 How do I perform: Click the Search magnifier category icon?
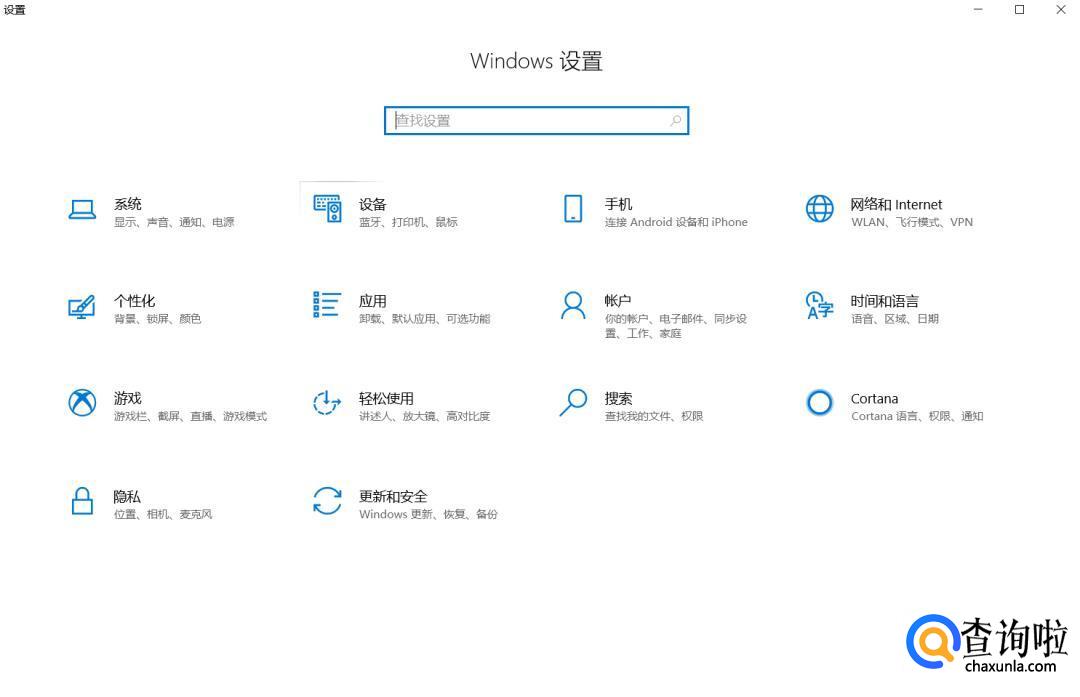tap(573, 403)
